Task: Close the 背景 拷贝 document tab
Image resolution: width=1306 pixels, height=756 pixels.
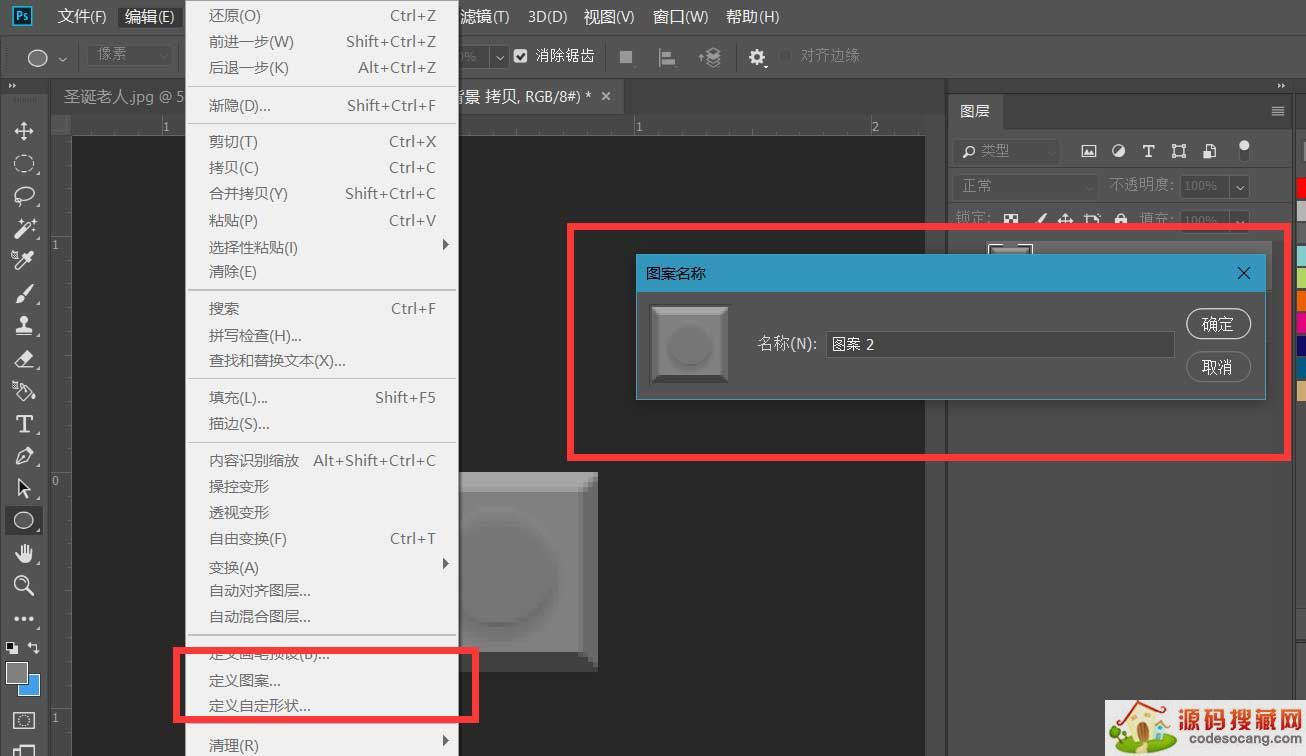Action: coord(605,96)
